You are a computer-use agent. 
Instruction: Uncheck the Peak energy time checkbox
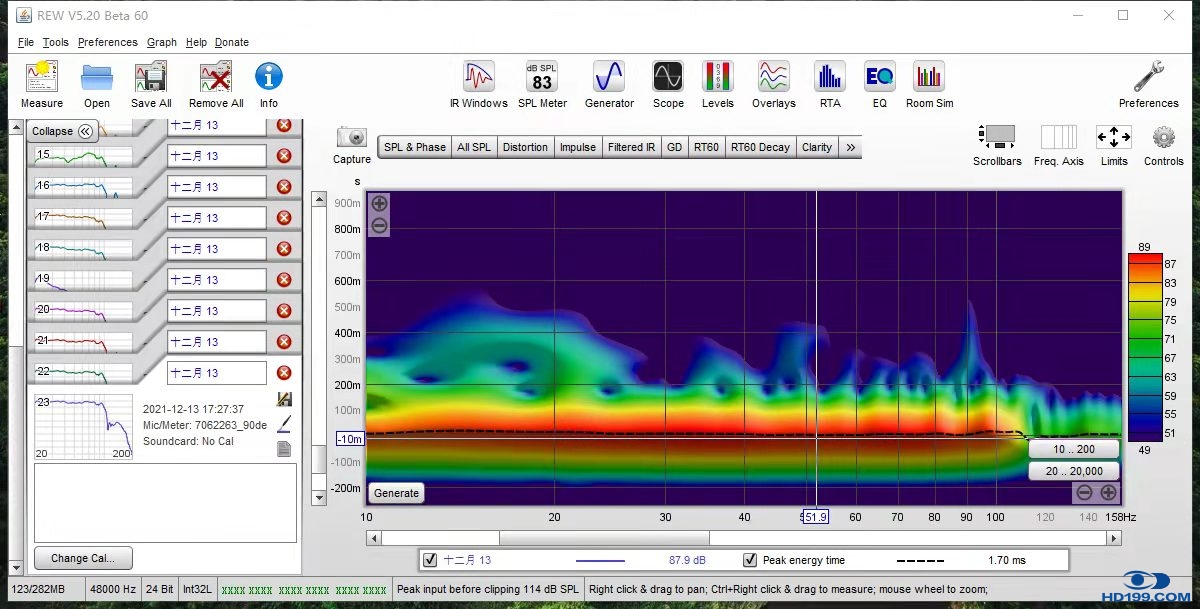750,560
